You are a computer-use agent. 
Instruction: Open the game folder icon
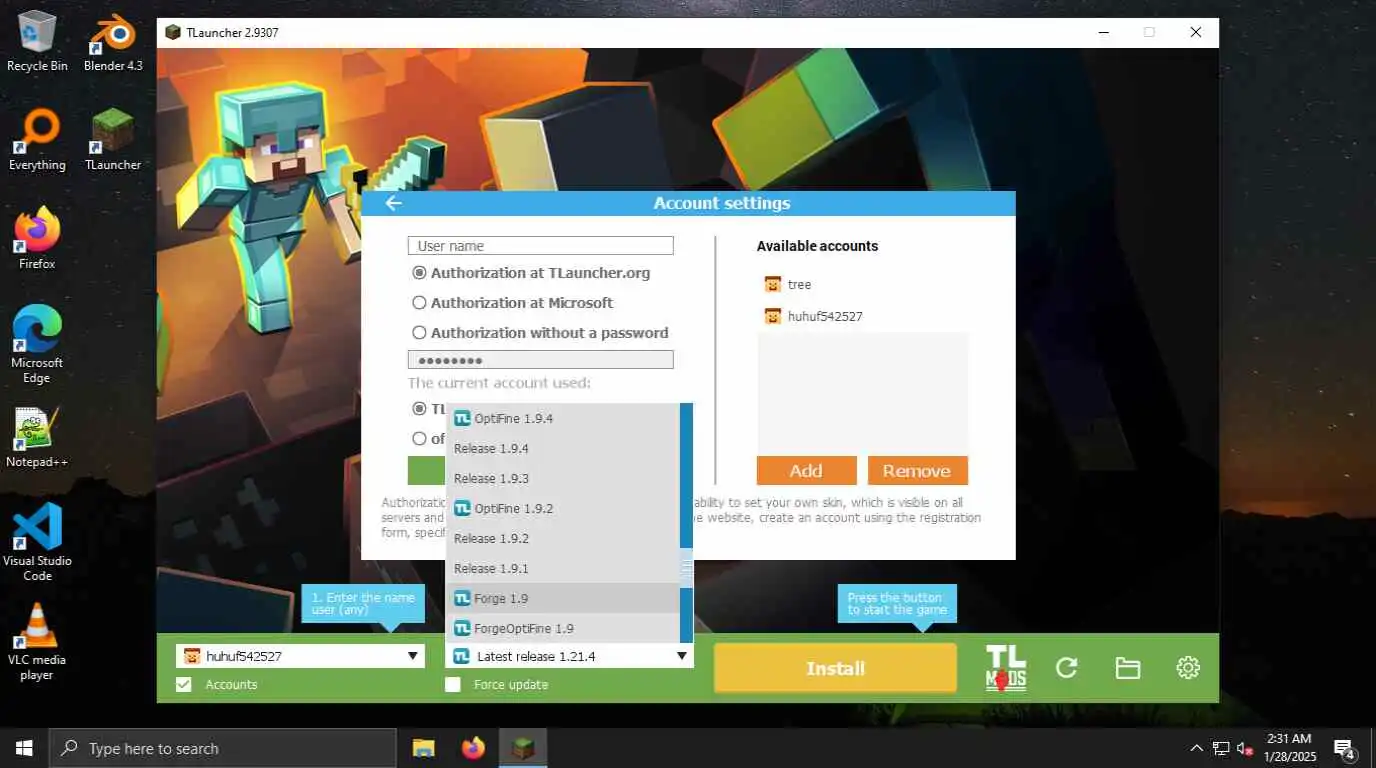click(1128, 668)
